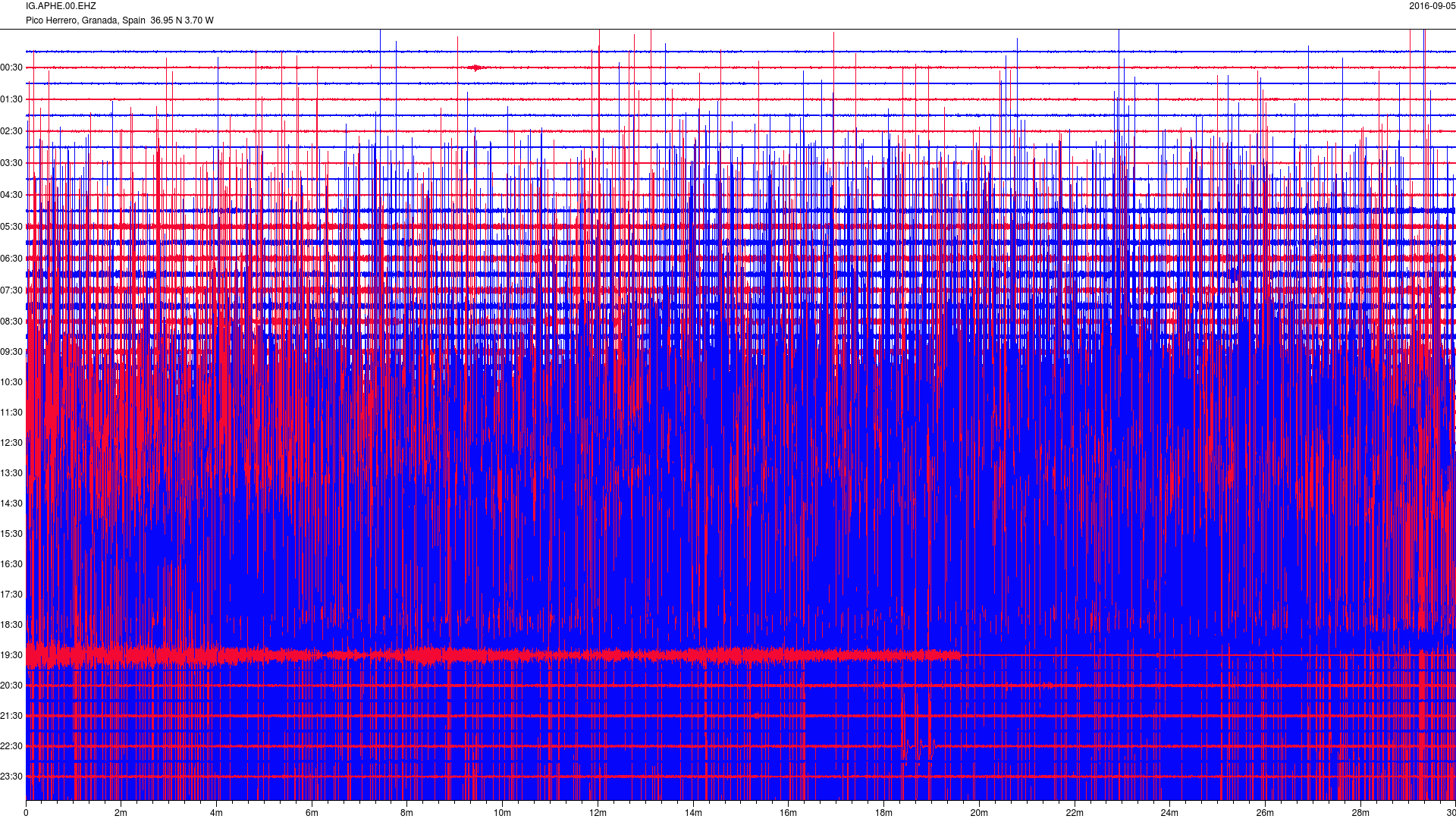Click the small seismic event on the 00:30 trace
This screenshot has width=1456, height=819.
click(x=476, y=67)
